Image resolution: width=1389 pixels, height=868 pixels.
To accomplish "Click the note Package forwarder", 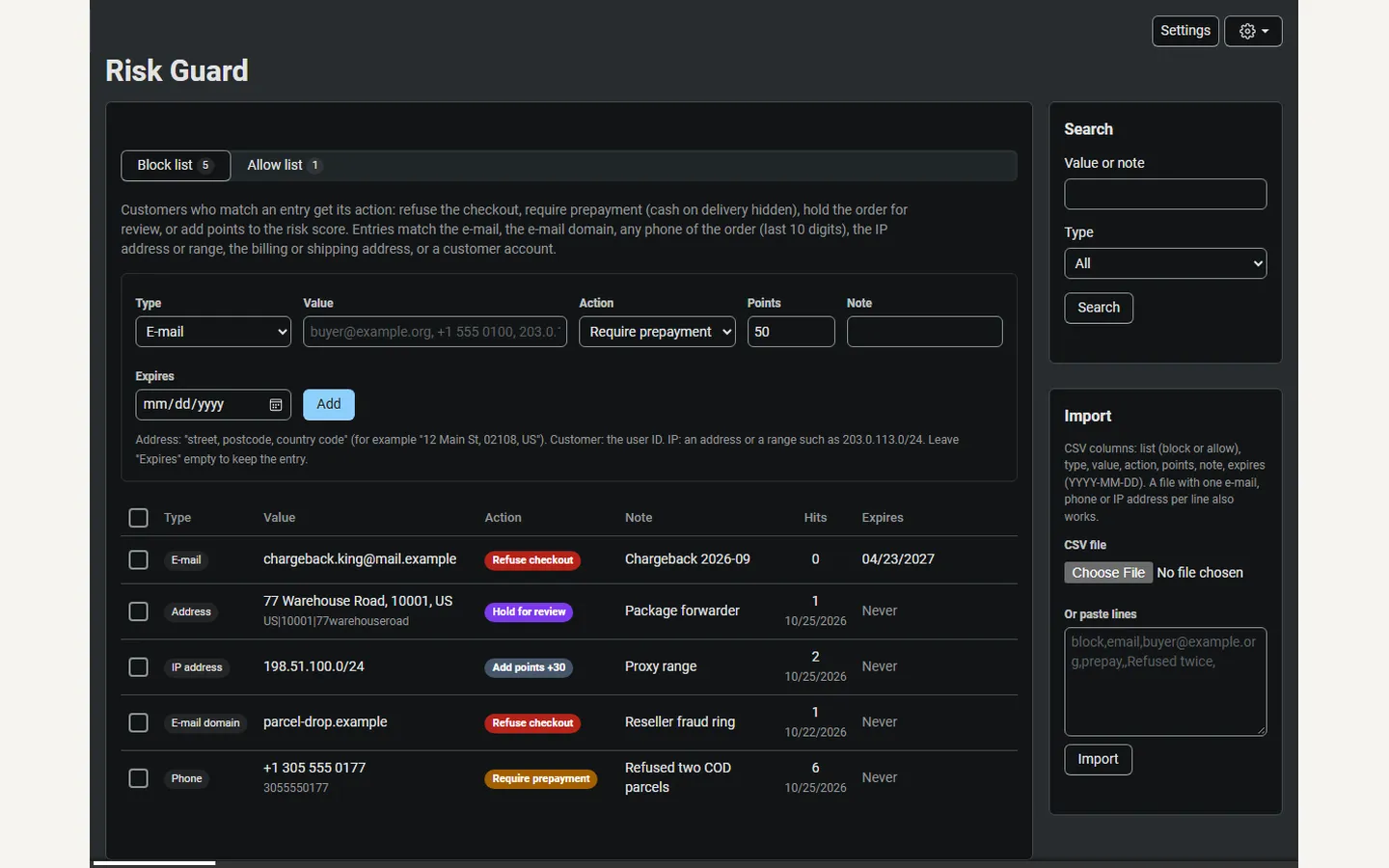I will pos(682,611).
